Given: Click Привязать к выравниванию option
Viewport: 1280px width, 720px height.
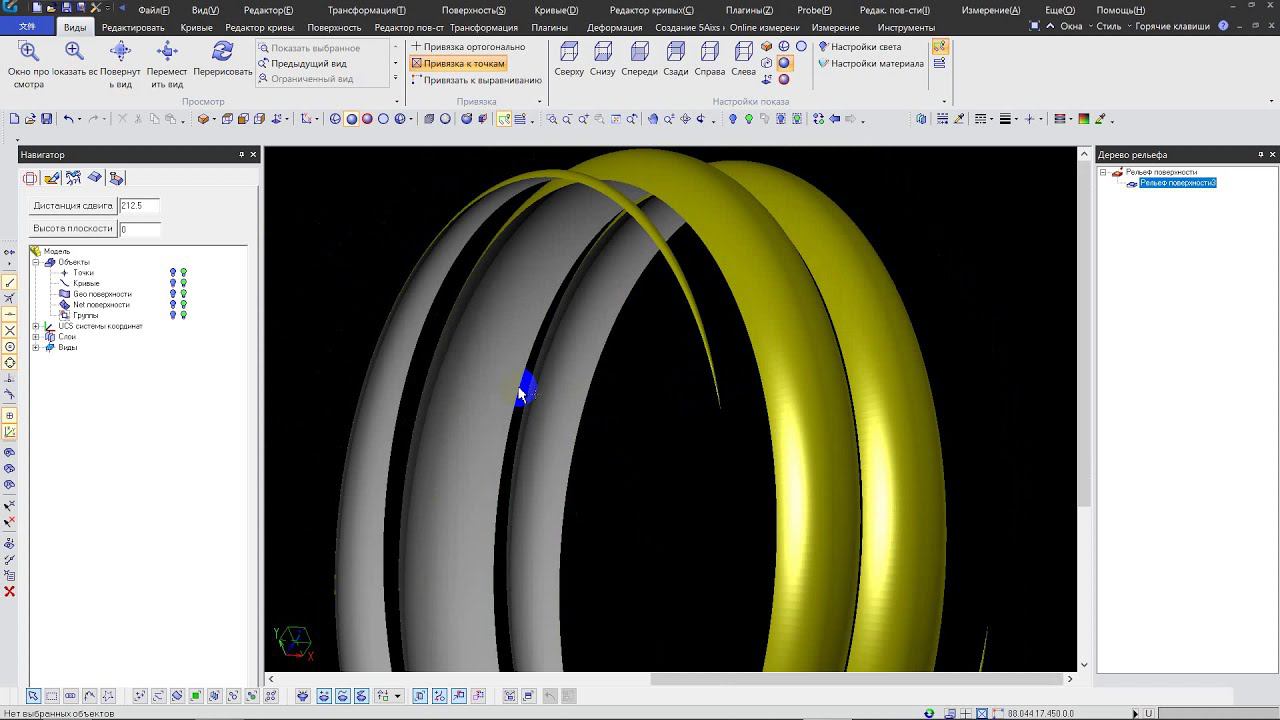Looking at the screenshot, I should [x=476, y=80].
